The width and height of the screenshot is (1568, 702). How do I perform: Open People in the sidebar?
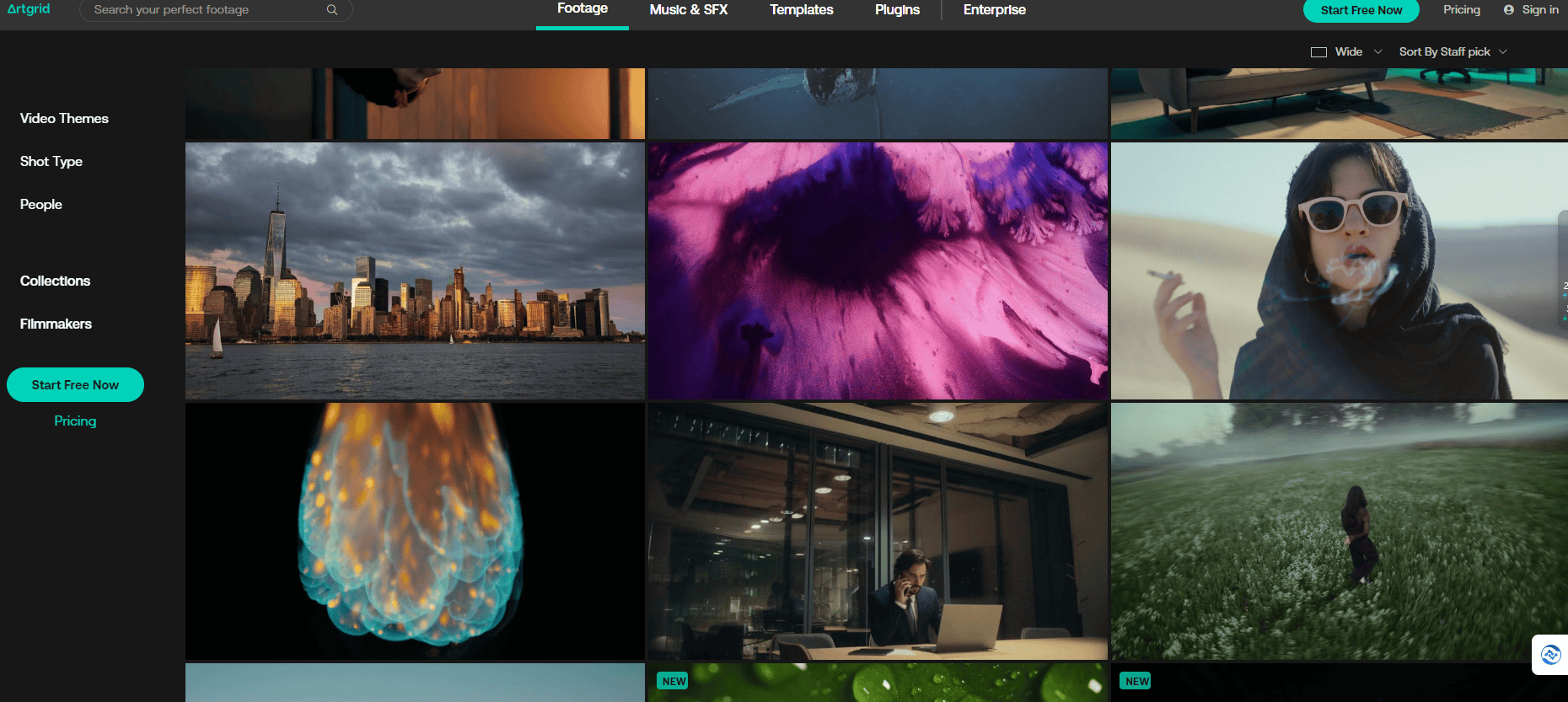[x=41, y=205]
